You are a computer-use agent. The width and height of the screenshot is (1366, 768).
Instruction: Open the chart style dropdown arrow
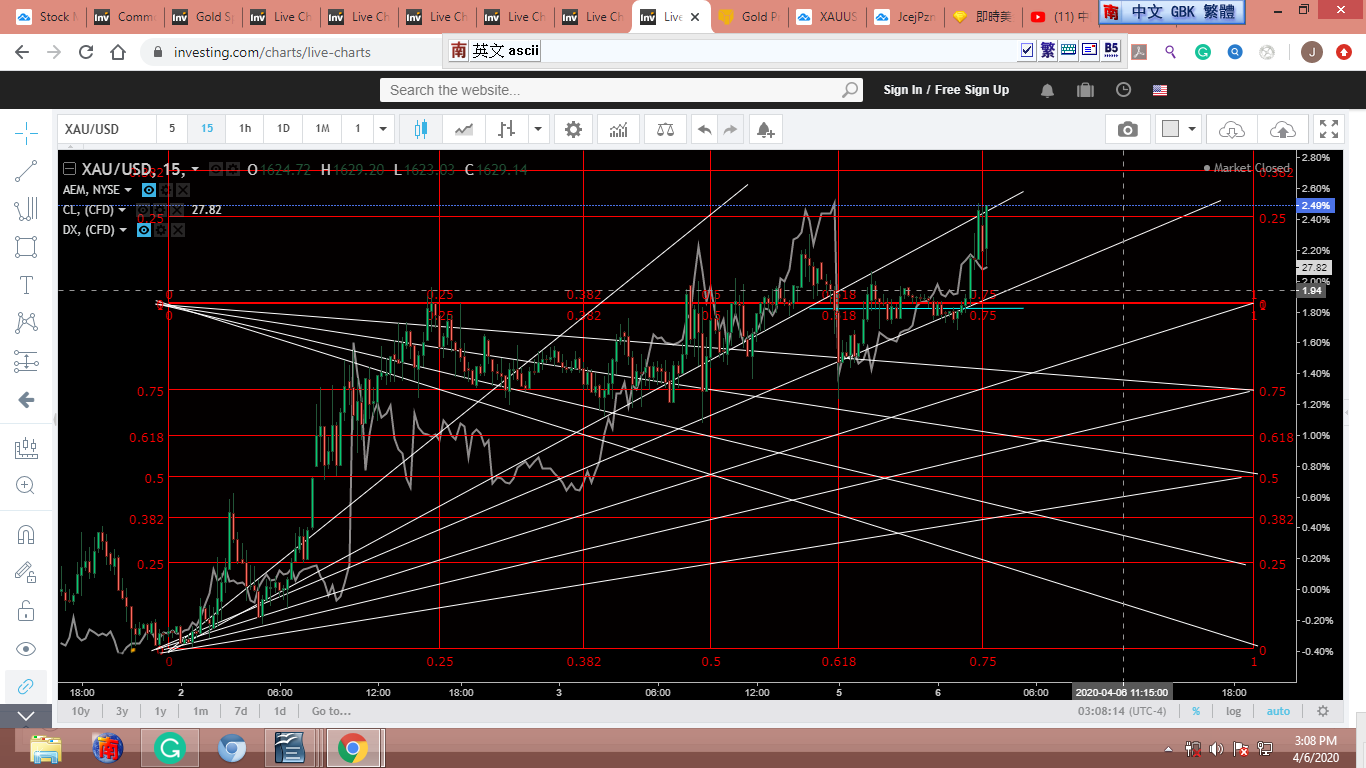pyautogui.click(x=539, y=129)
